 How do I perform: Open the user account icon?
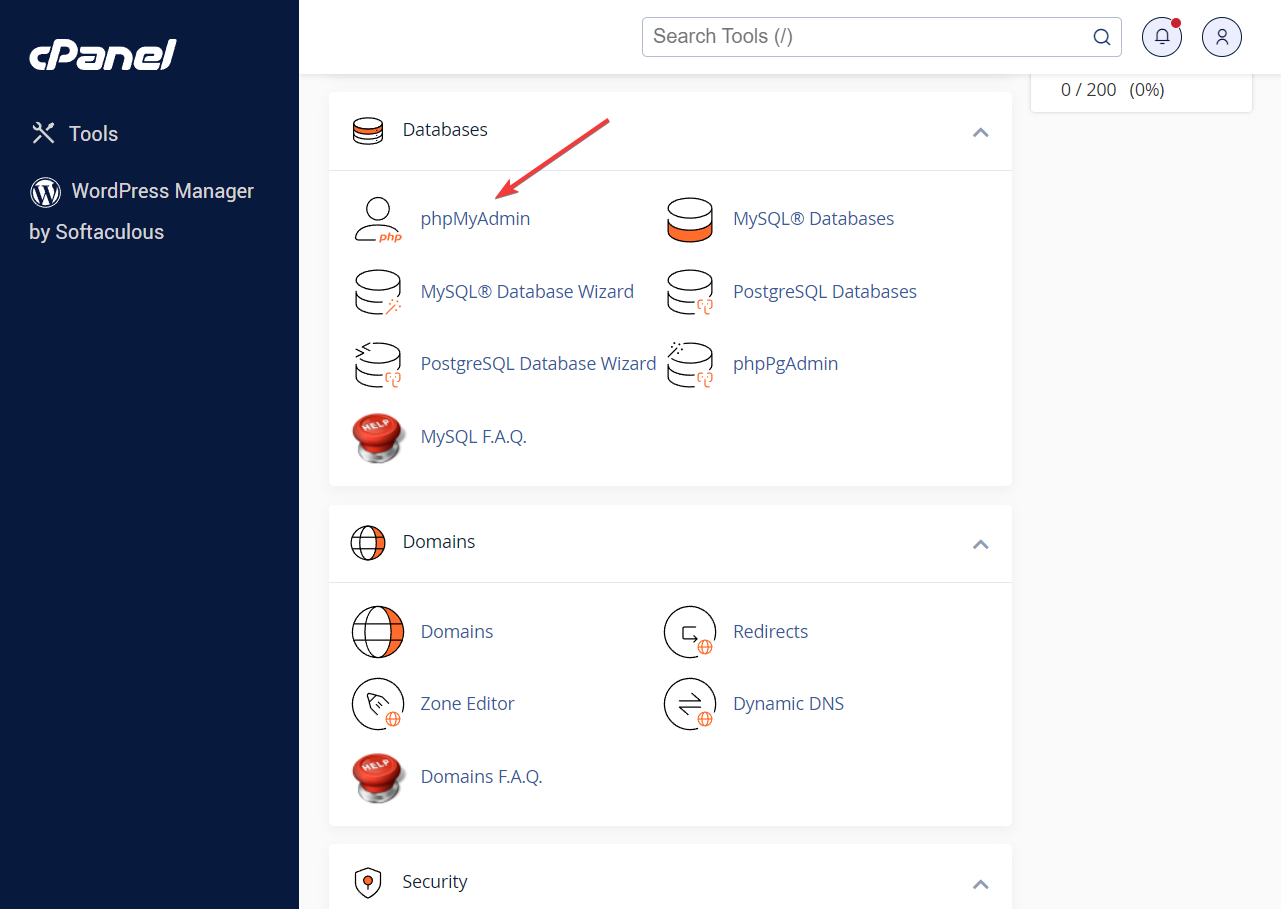[1221, 36]
